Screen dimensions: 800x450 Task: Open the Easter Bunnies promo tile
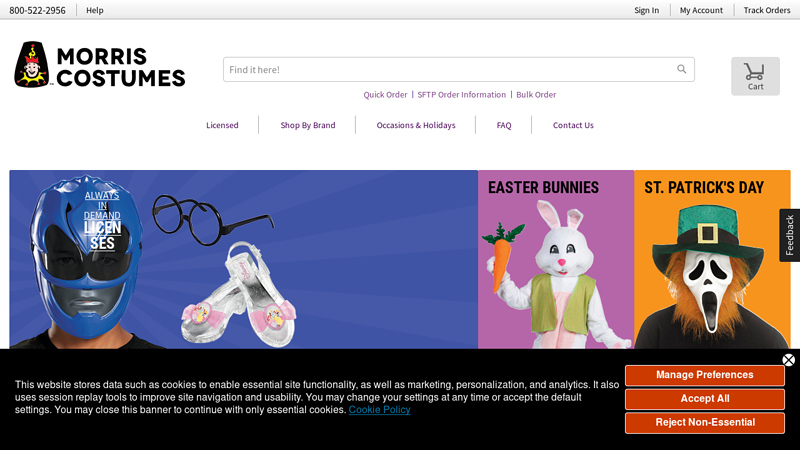555,260
